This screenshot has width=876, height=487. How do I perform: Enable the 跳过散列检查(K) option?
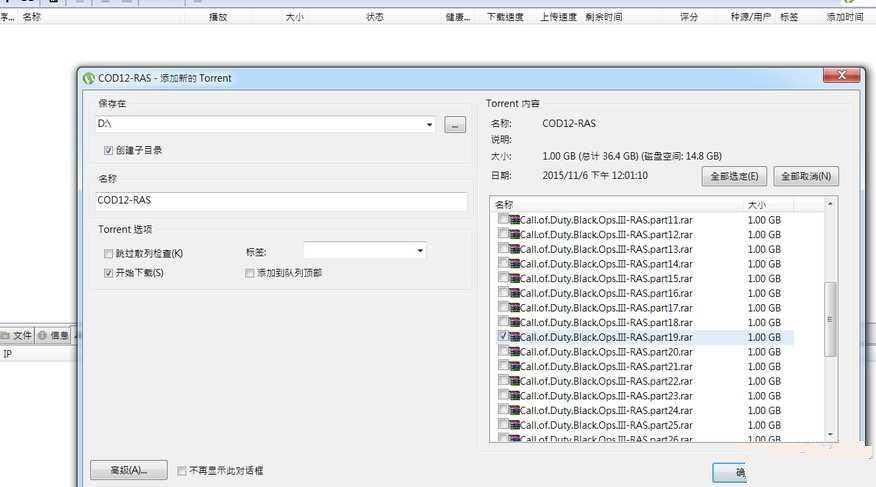click(108, 254)
